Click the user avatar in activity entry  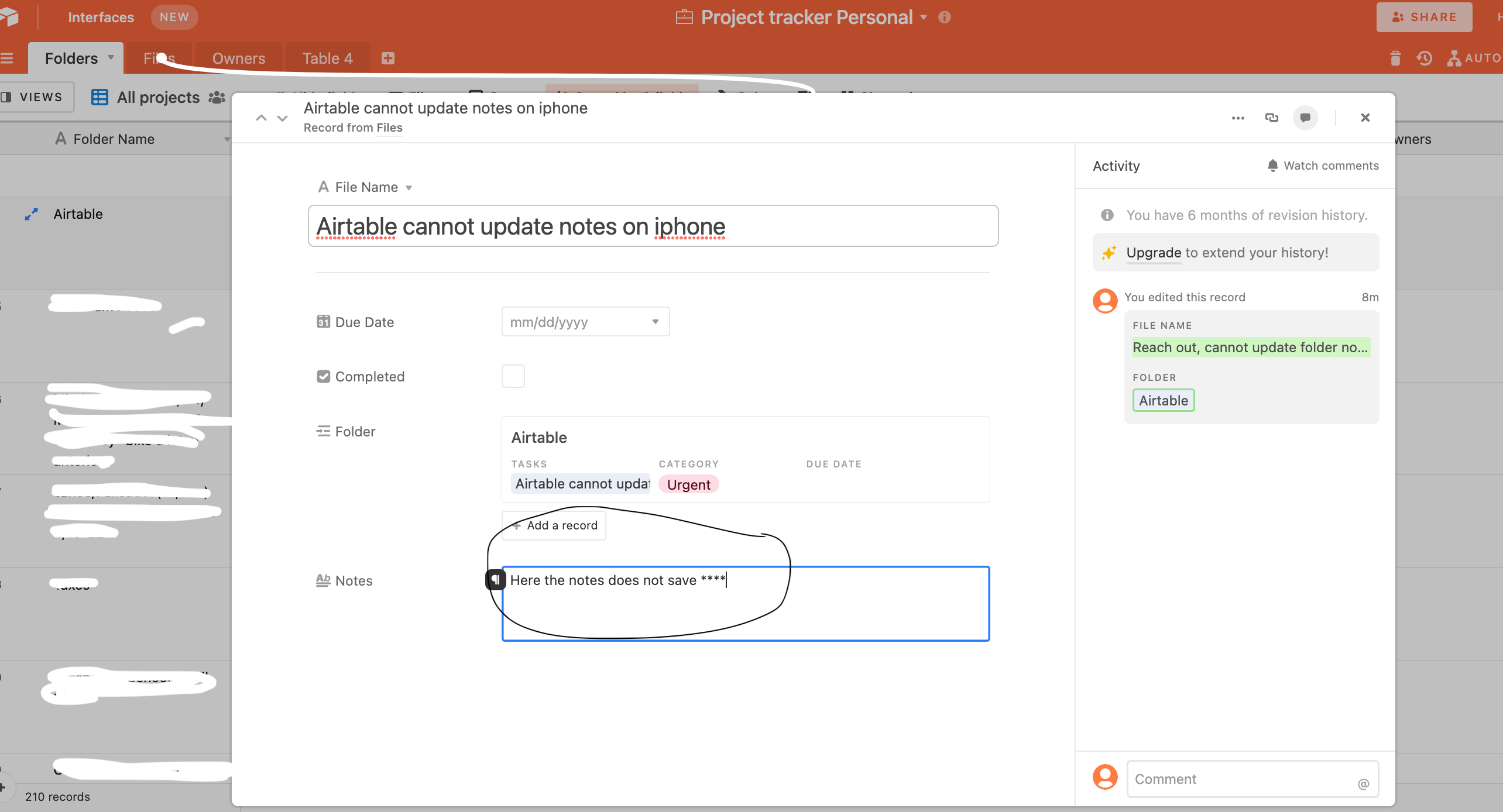click(1105, 301)
